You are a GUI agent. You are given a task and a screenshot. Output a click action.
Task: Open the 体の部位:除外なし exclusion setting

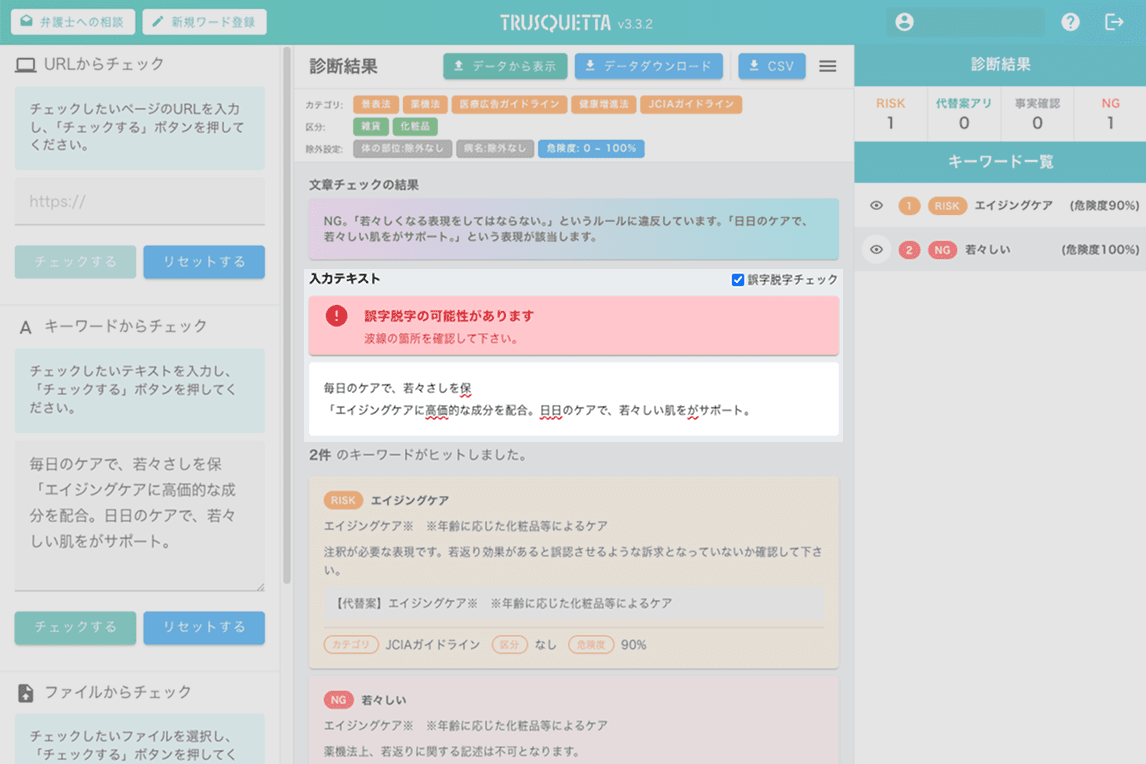point(396,149)
